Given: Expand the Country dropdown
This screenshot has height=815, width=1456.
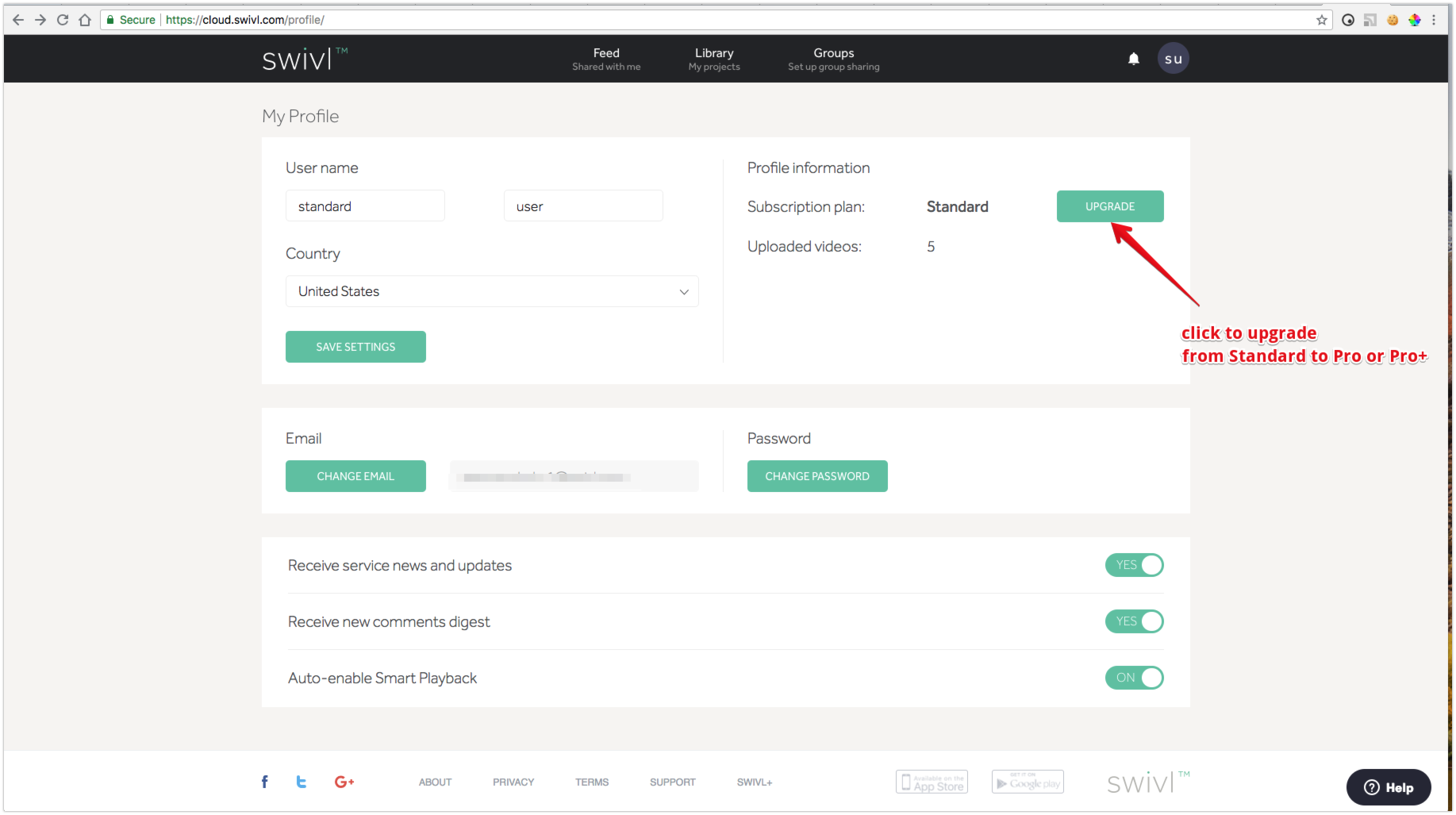Looking at the screenshot, I should click(492, 291).
